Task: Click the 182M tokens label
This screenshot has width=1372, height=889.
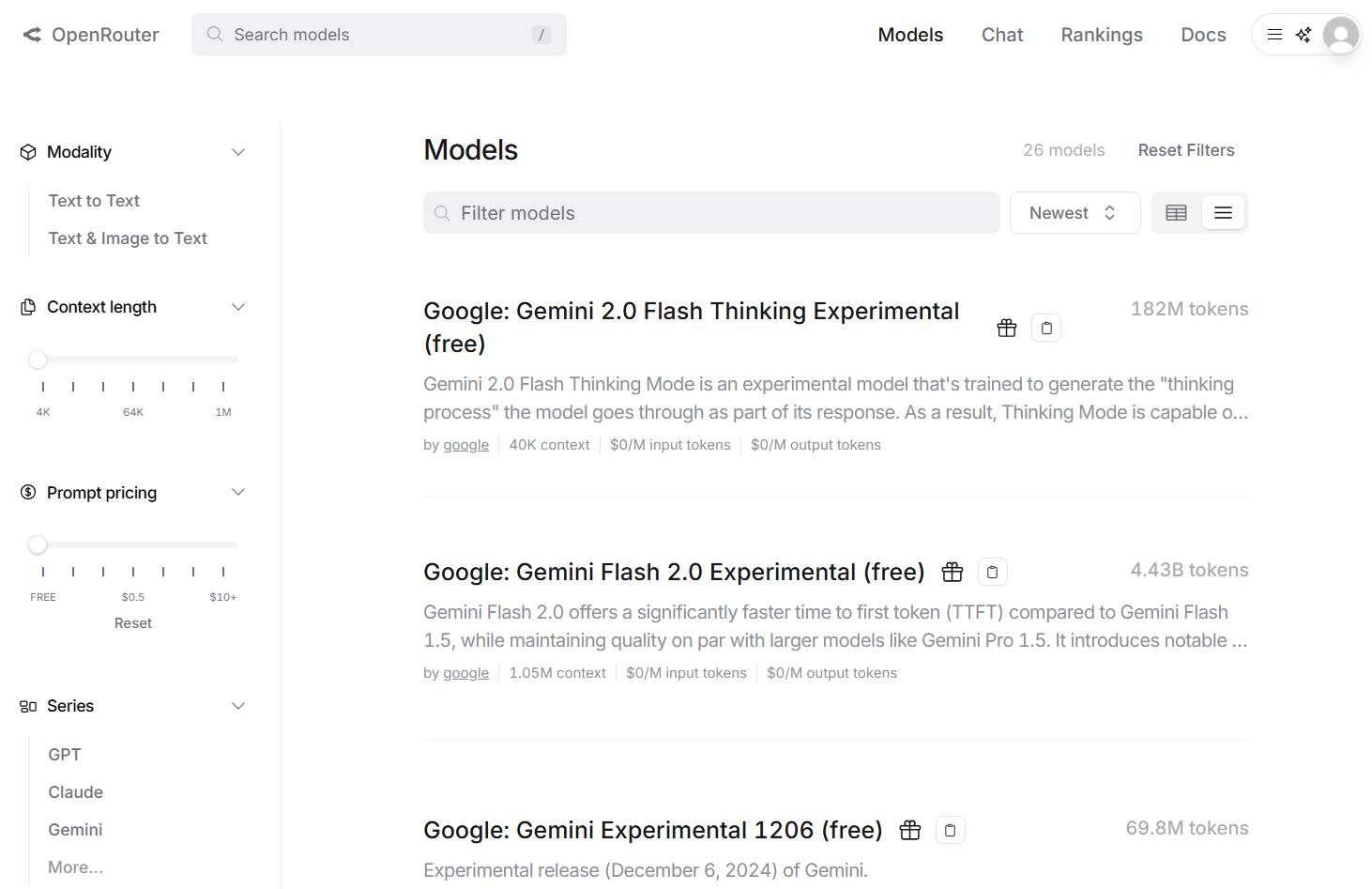Action: tap(1189, 309)
